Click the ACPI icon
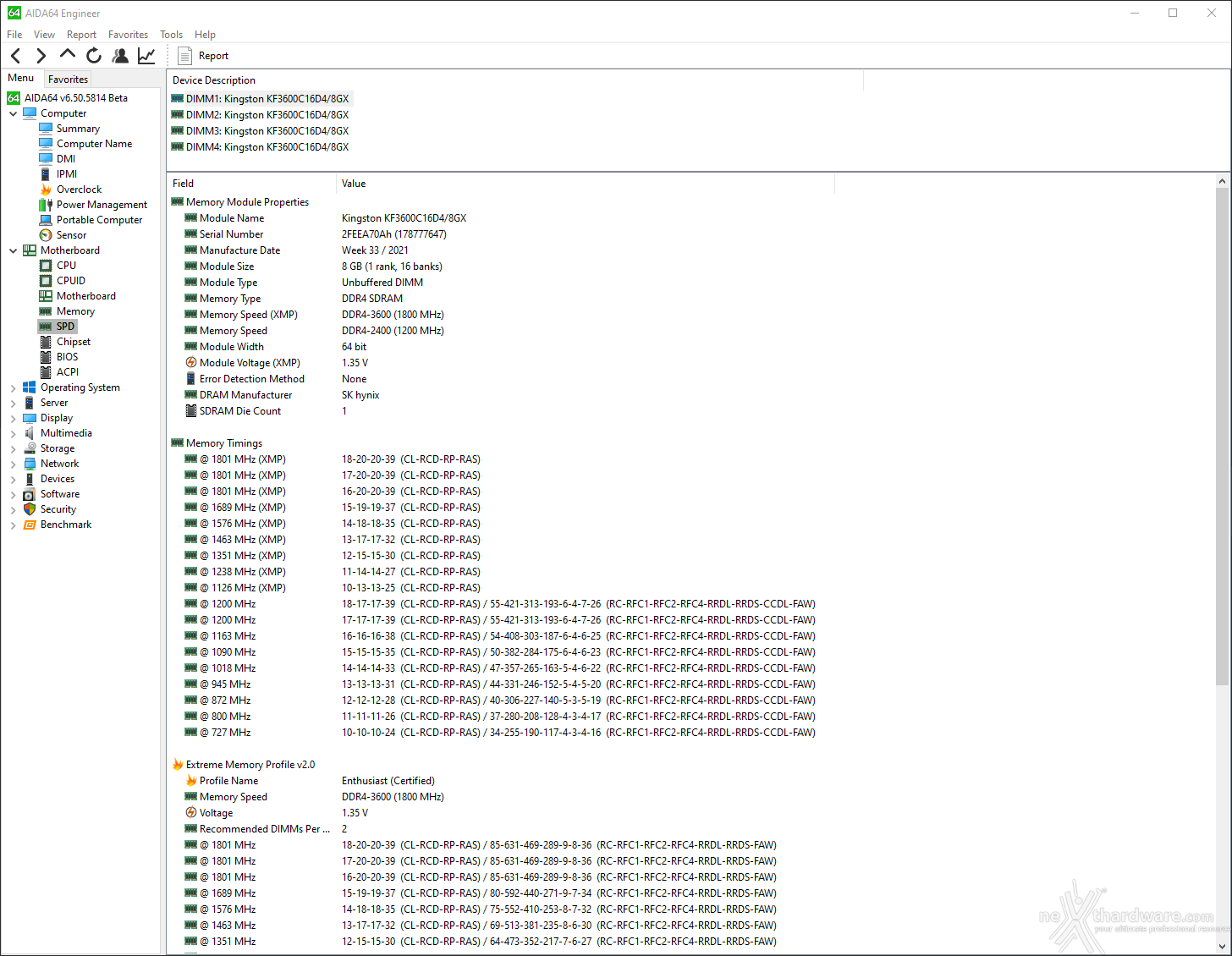The height and width of the screenshot is (956, 1232). 46,372
